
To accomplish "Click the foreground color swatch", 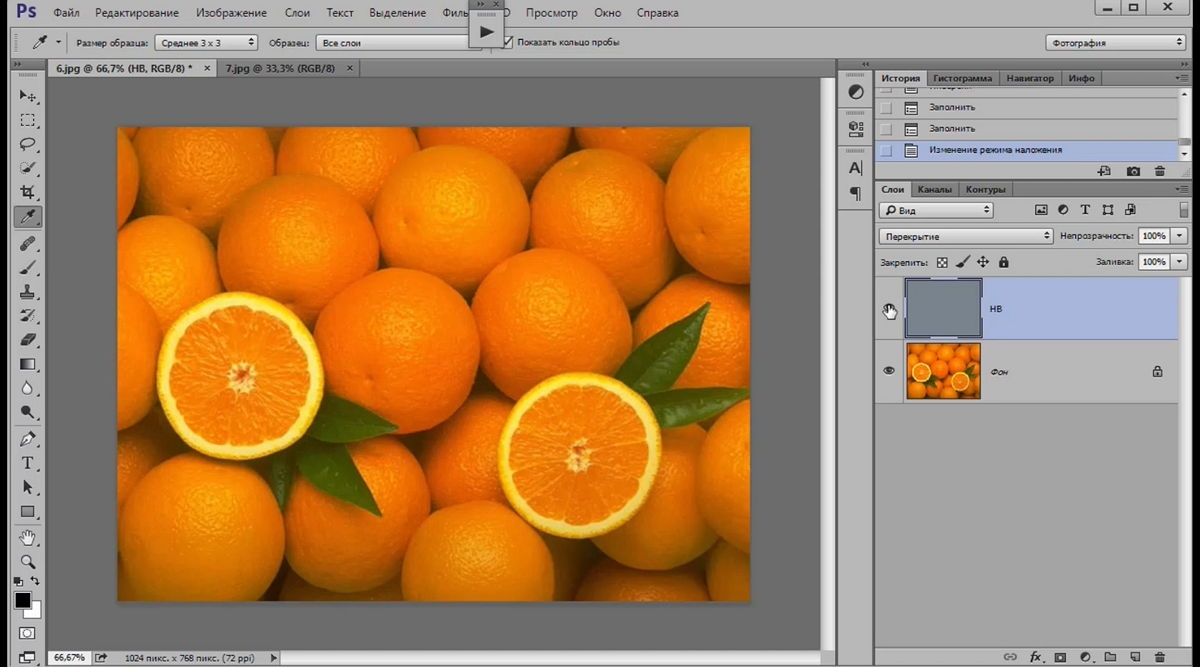I will (22, 600).
